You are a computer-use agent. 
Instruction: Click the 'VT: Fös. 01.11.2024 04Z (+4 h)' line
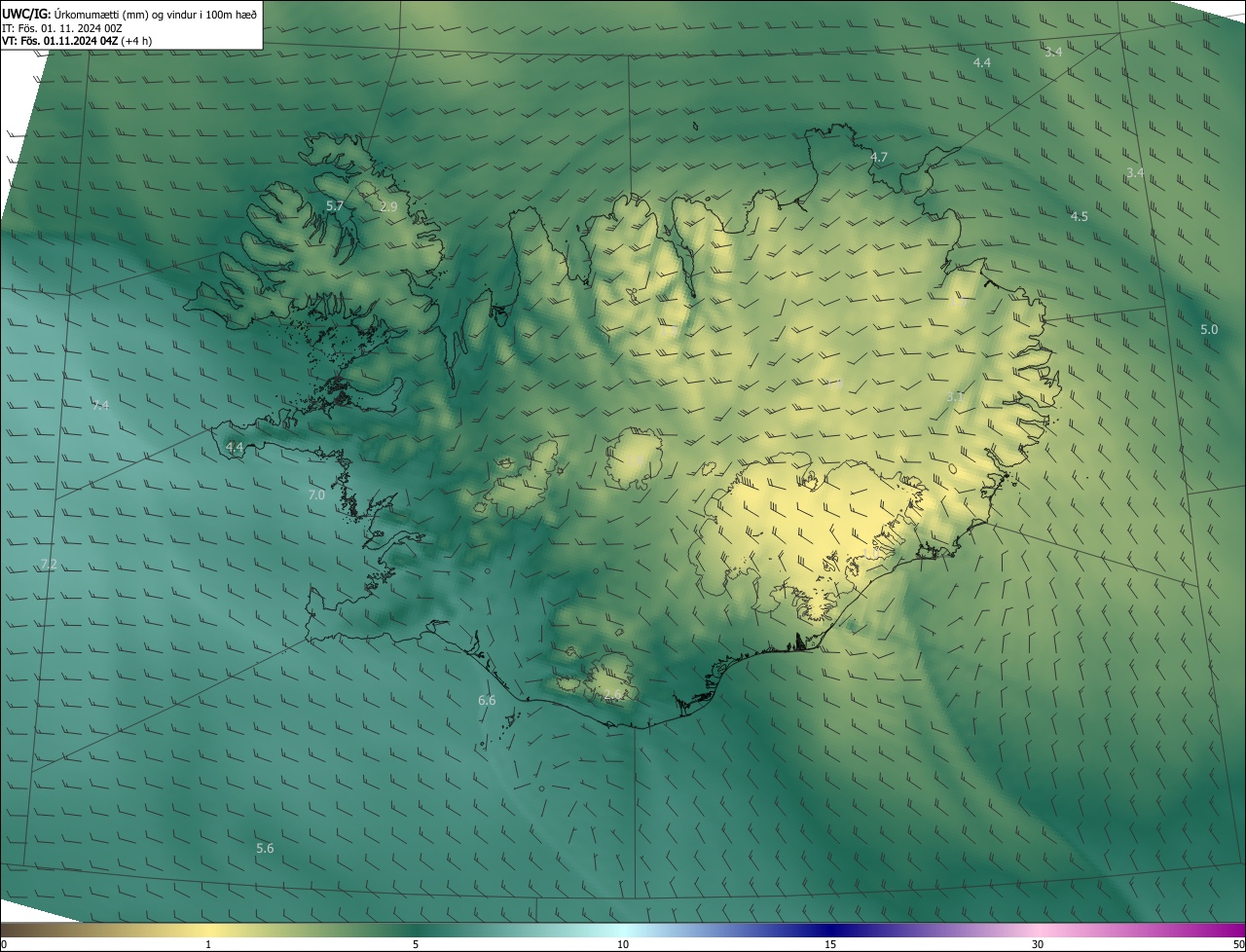point(76,41)
